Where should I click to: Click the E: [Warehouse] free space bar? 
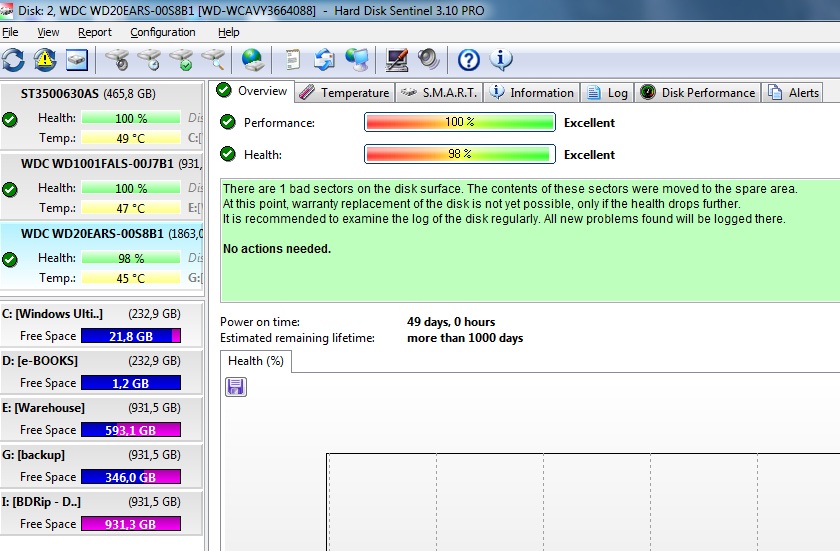point(131,430)
